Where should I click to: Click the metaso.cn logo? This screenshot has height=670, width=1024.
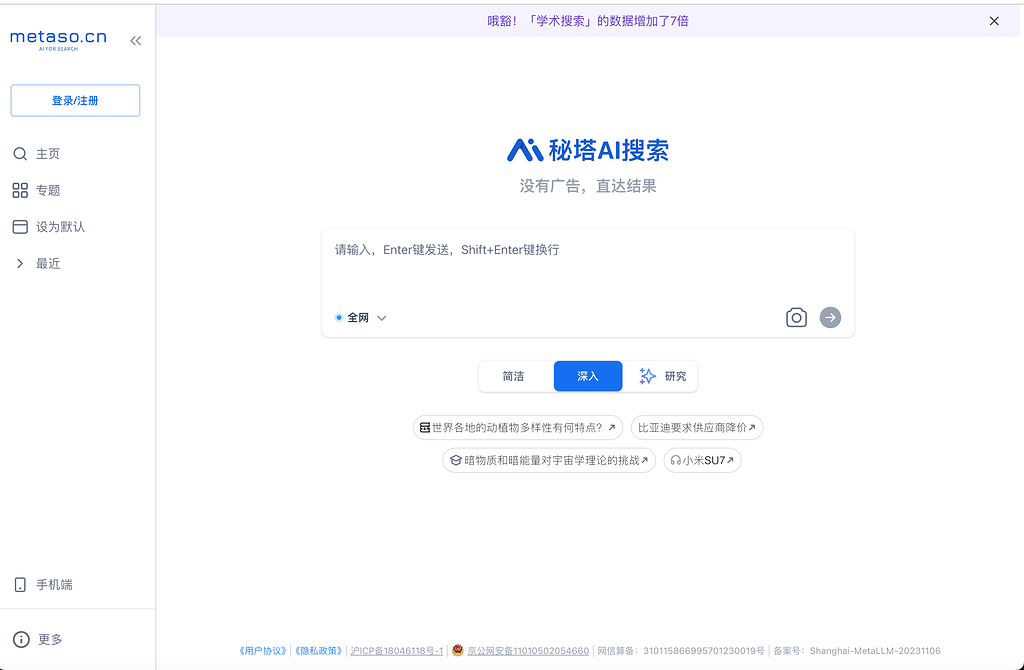(58, 39)
